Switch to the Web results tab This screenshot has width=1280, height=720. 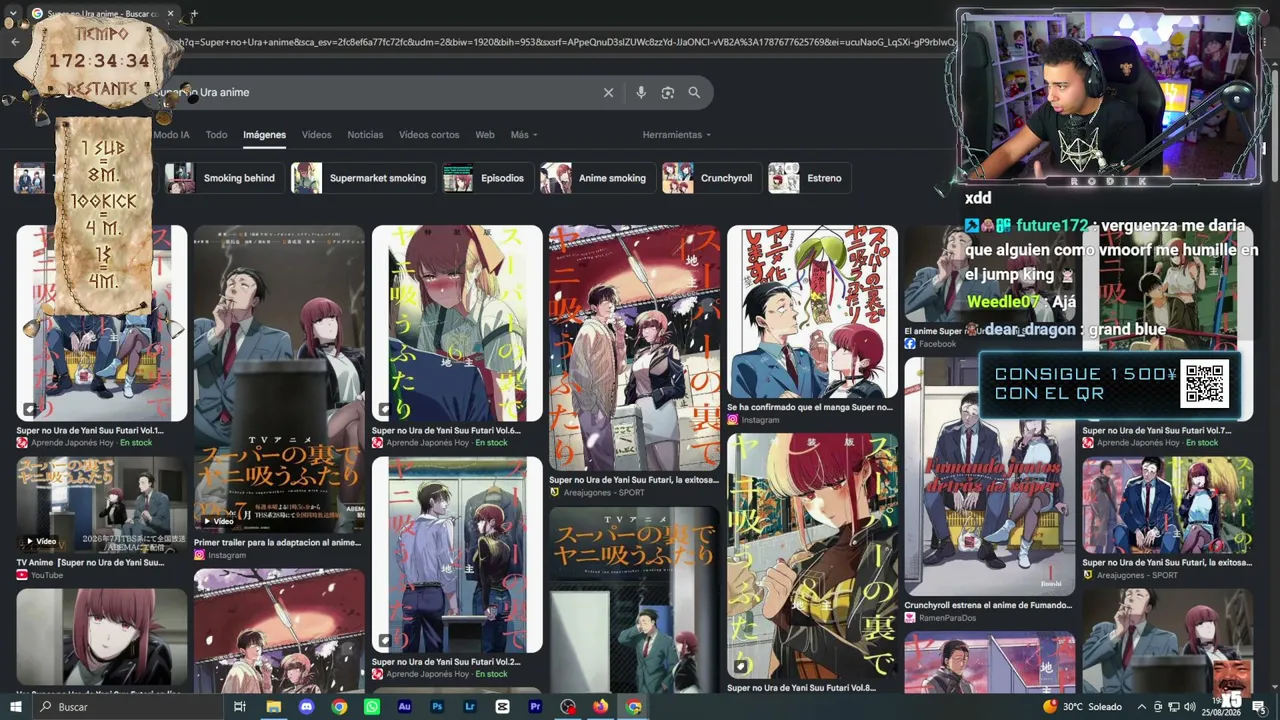(x=485, y=135)
